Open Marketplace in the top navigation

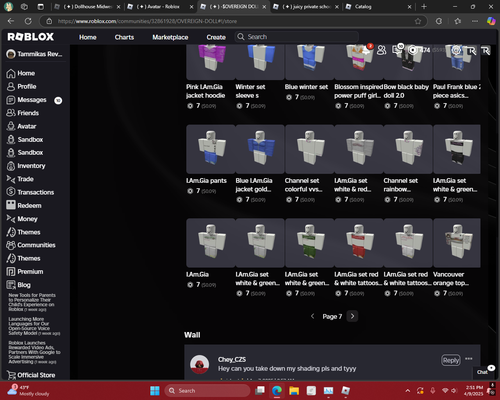(170, 37)
